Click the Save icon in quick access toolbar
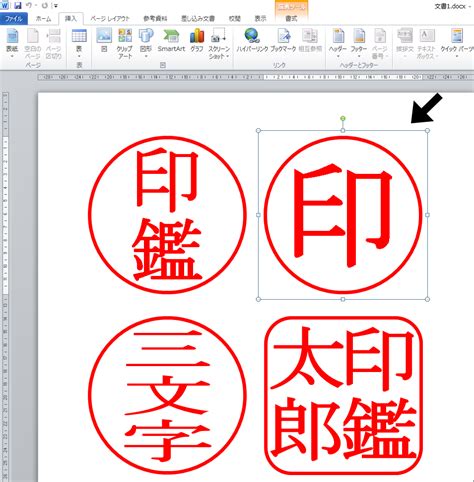This screenshot has height=482, width=474. point(18,5)
